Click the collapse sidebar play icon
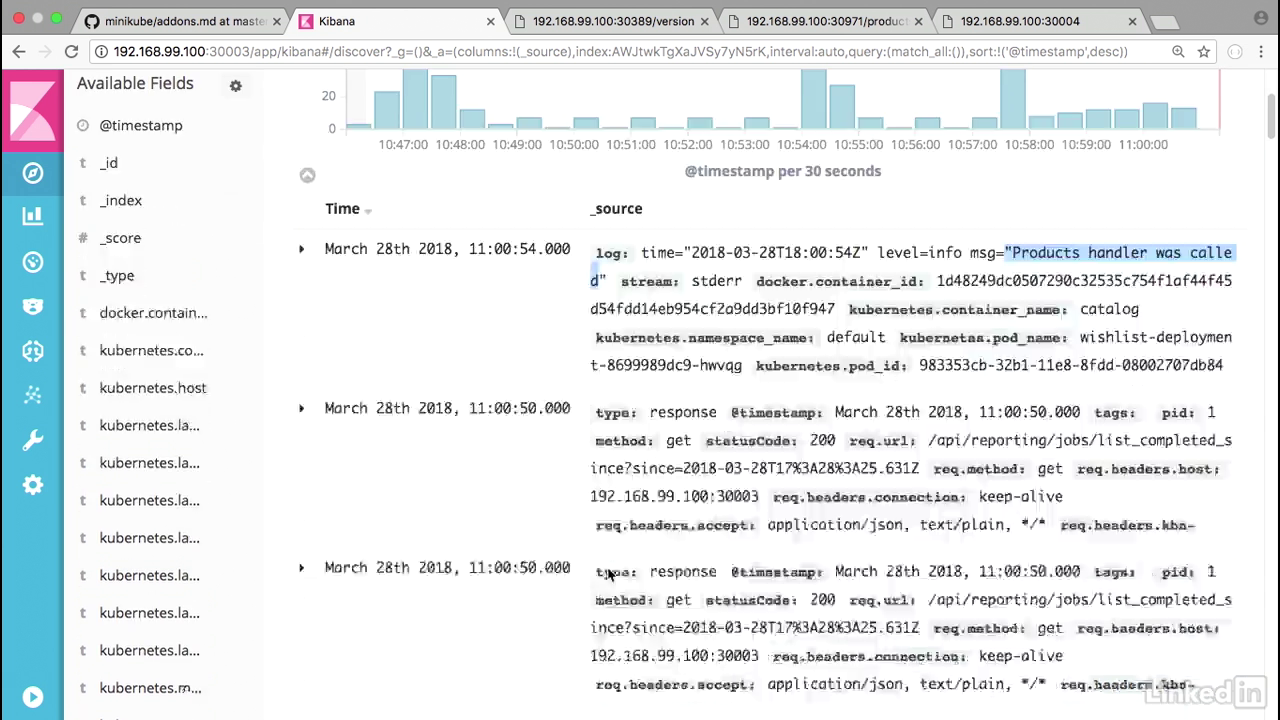This screenshot has height=720, width=1280. click(33, 697)
